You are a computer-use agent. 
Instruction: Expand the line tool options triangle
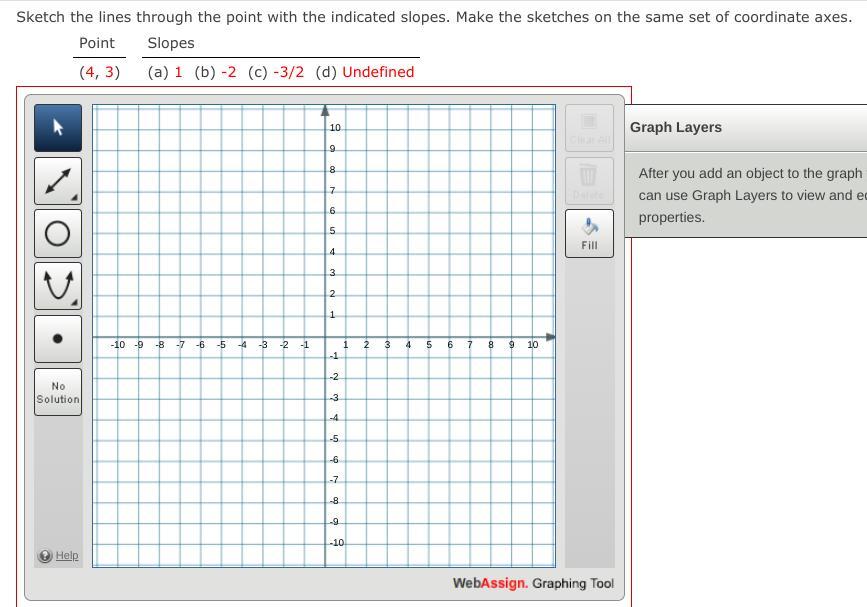74,197
